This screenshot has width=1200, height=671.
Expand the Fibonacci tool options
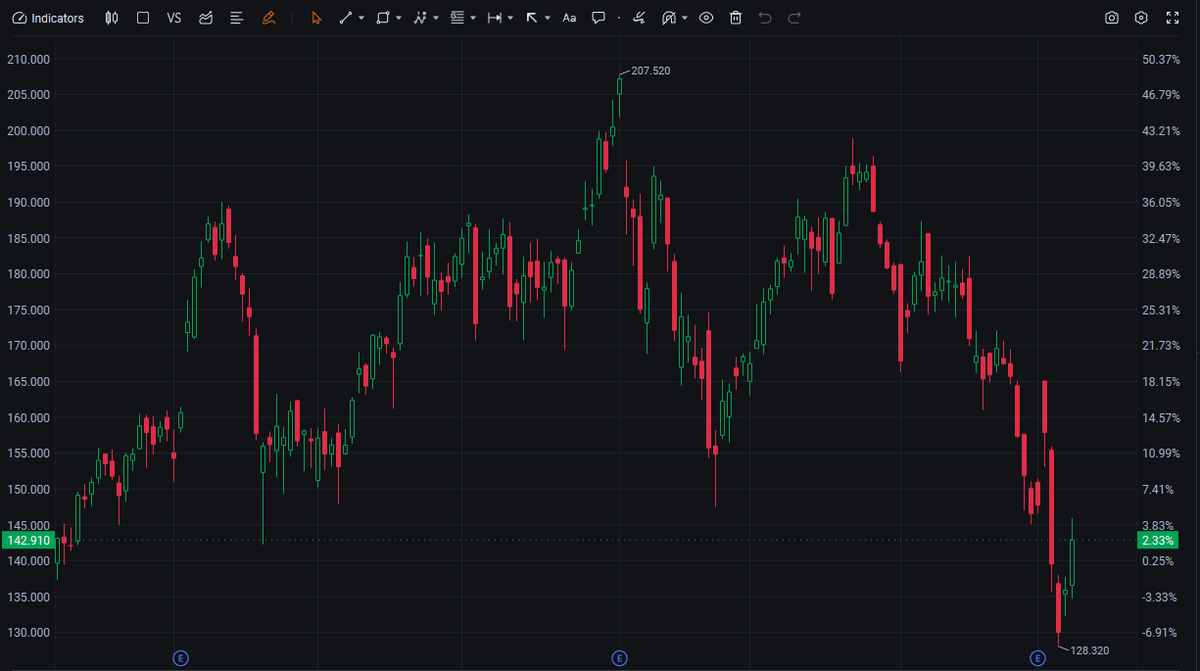tap(473, 18)
